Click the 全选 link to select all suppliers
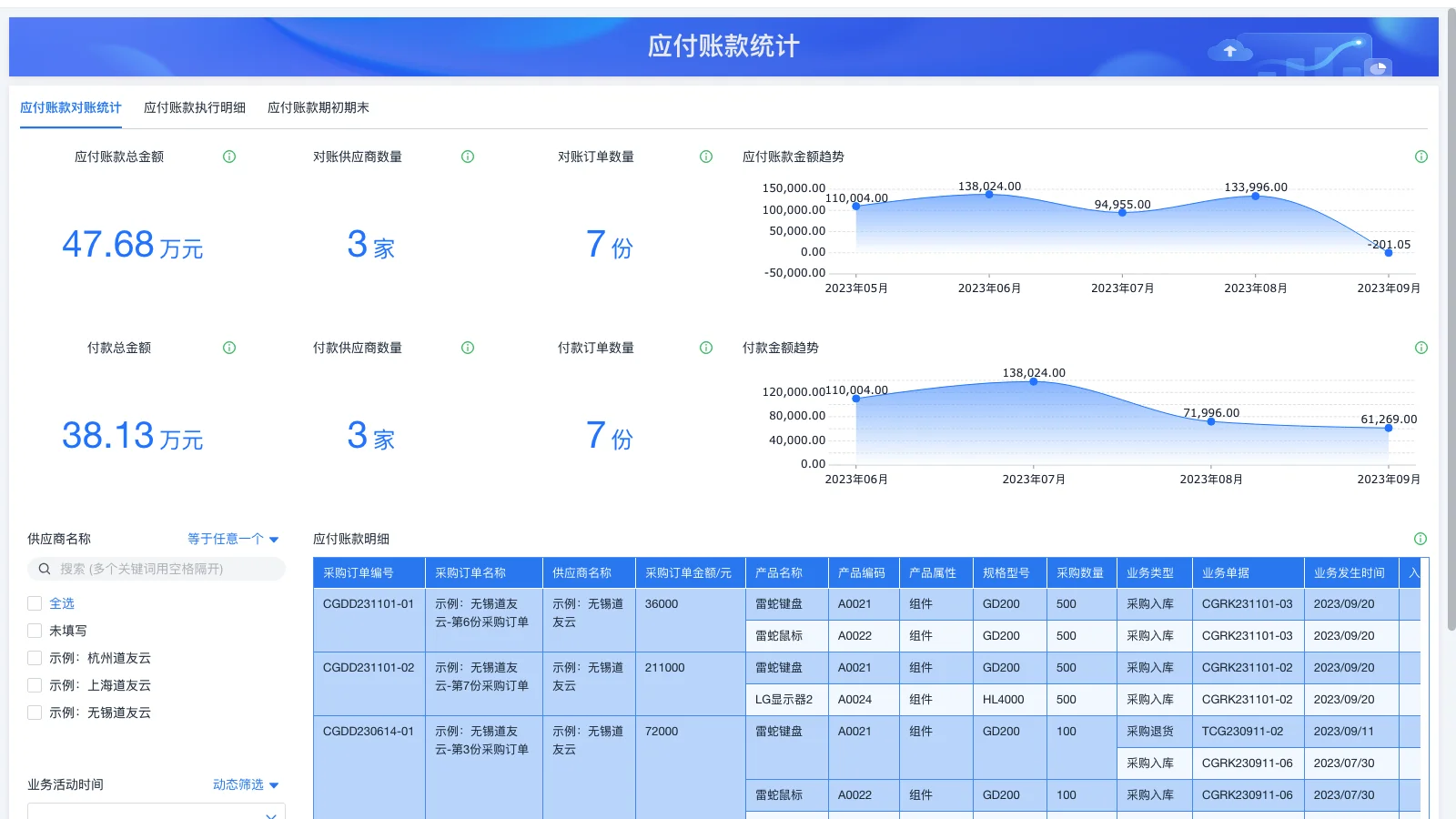 tap(62, 602)
